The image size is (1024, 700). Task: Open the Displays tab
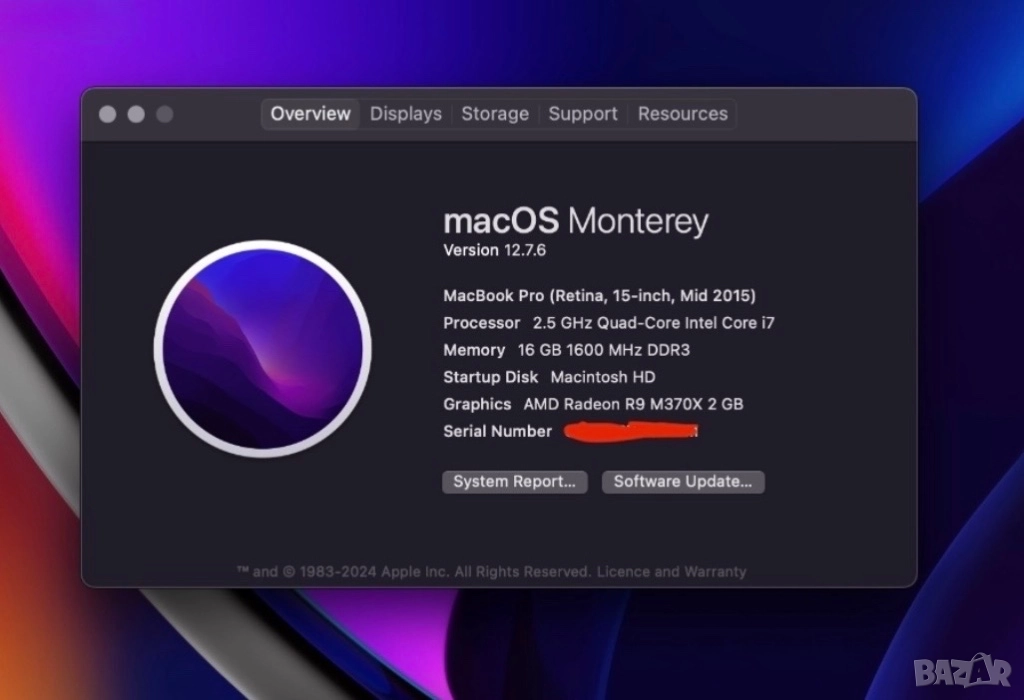(x=405, y=114)
